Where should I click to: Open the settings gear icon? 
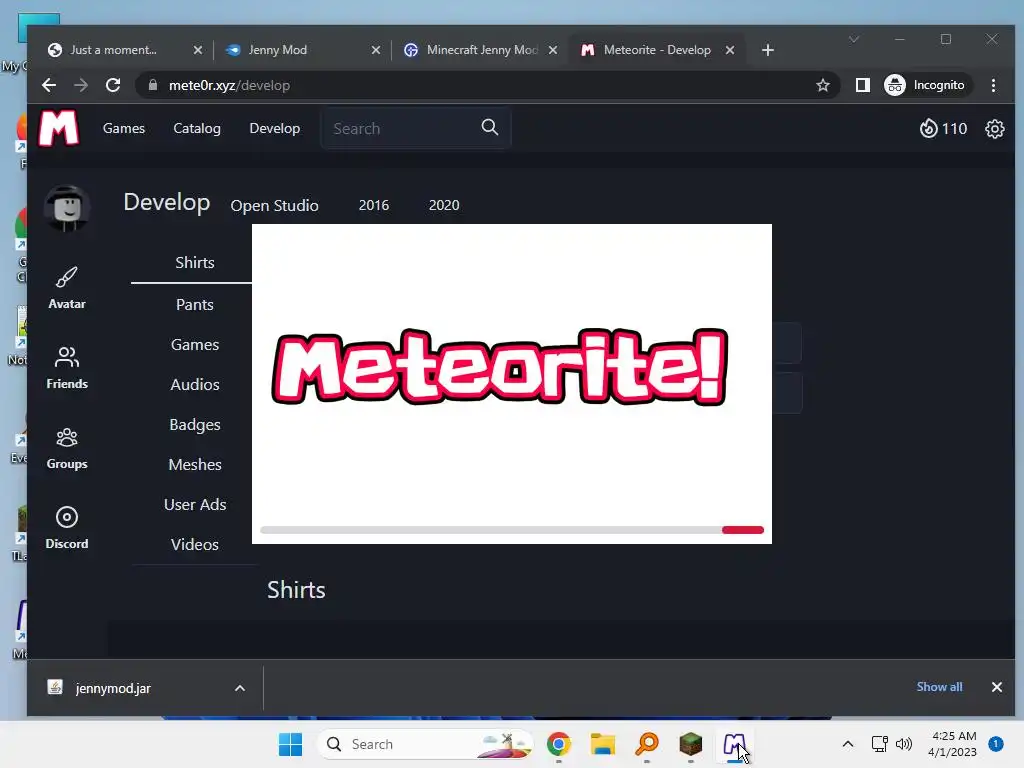pyautogui.click(x=994, y=129)
